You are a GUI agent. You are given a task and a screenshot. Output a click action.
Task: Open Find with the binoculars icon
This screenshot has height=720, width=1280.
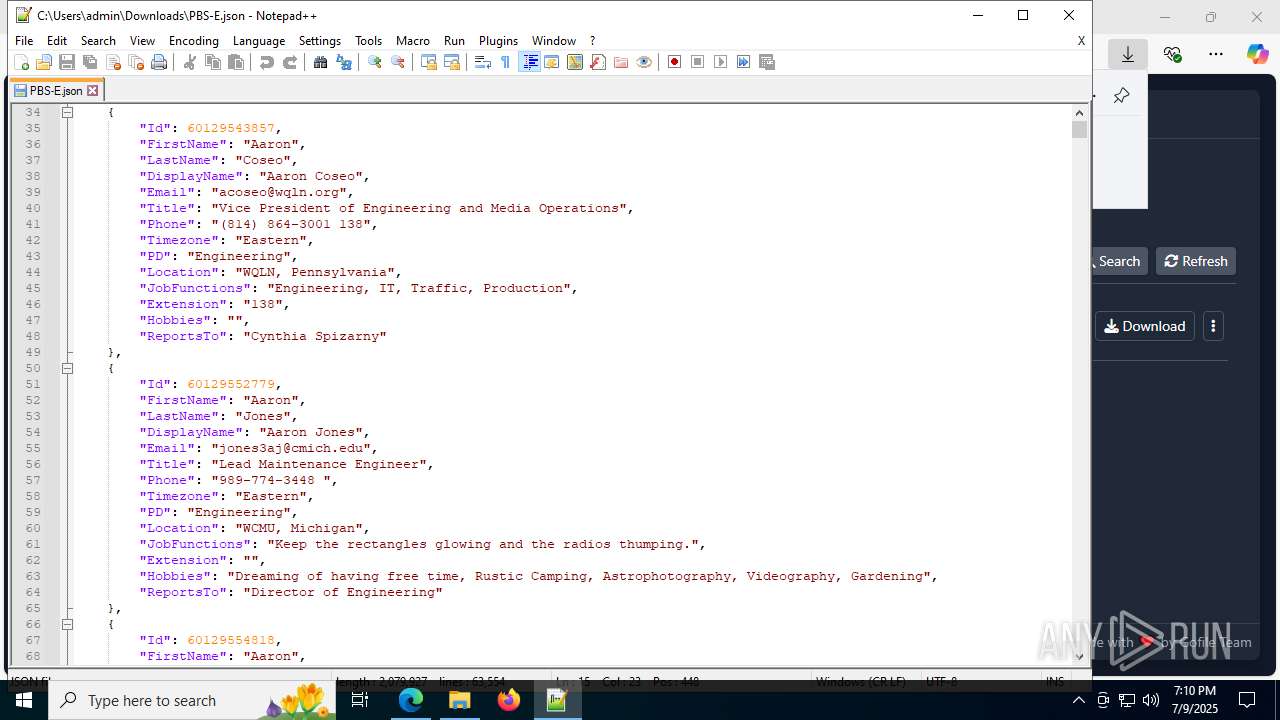320,62
